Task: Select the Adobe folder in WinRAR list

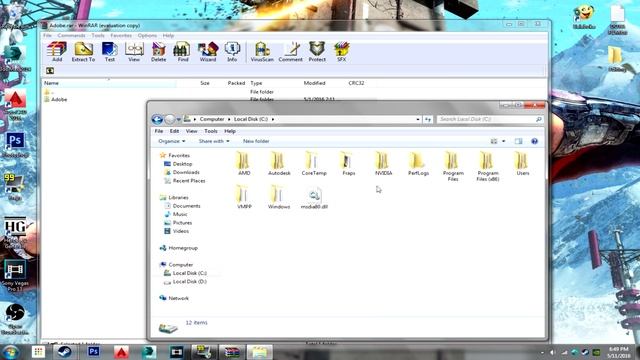Action: [x=56, y=99]
